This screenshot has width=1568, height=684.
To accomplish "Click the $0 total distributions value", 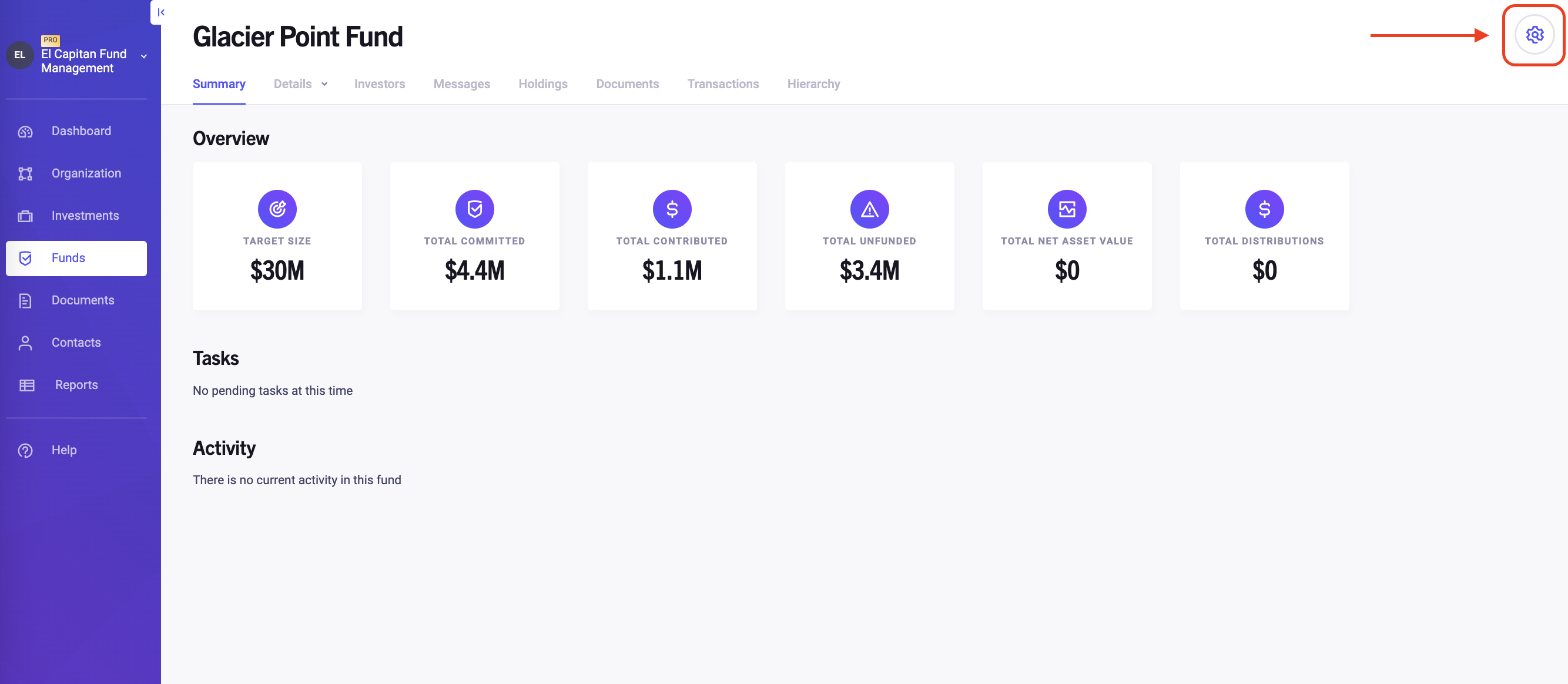I will pyautogui.click(x=1264, y=270).
